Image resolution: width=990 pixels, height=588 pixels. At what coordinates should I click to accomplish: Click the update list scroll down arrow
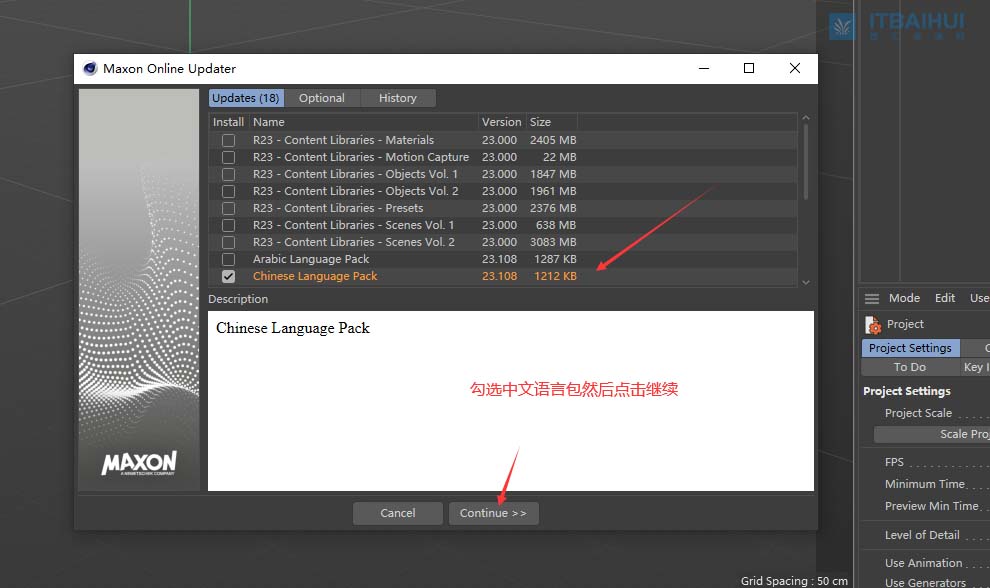pyautogui.click(x=806, y=282)
